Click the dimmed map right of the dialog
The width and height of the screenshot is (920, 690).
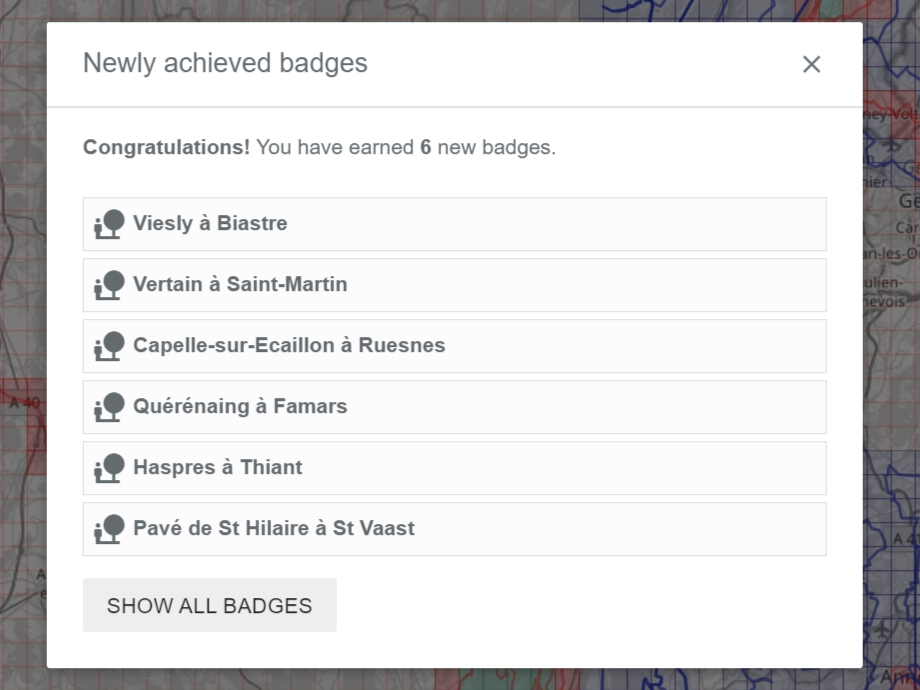click(891, 400)
